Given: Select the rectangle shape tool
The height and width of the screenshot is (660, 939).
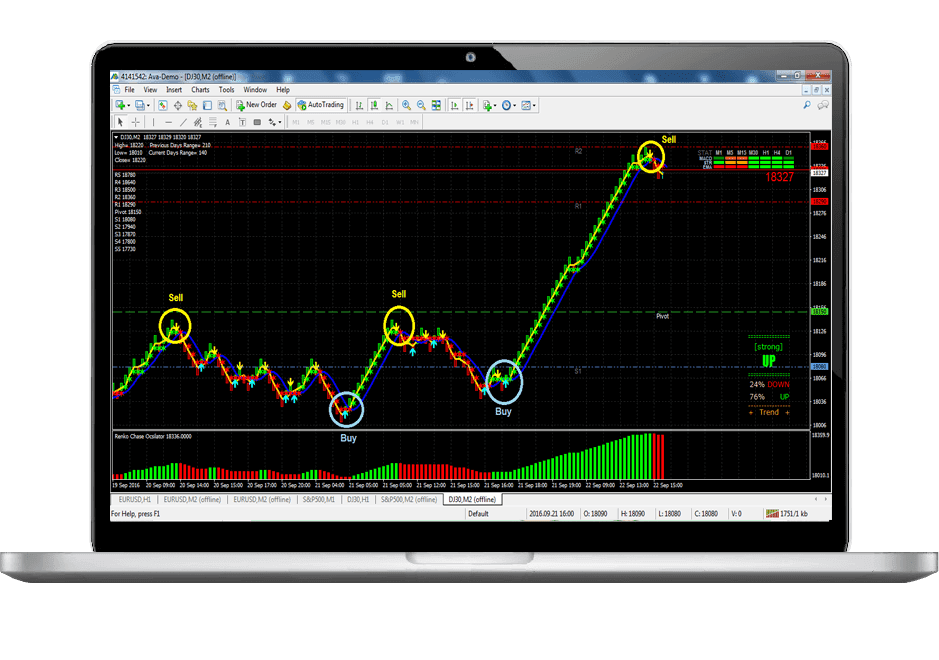Looking at the screenshot, I should coord(258,122).
